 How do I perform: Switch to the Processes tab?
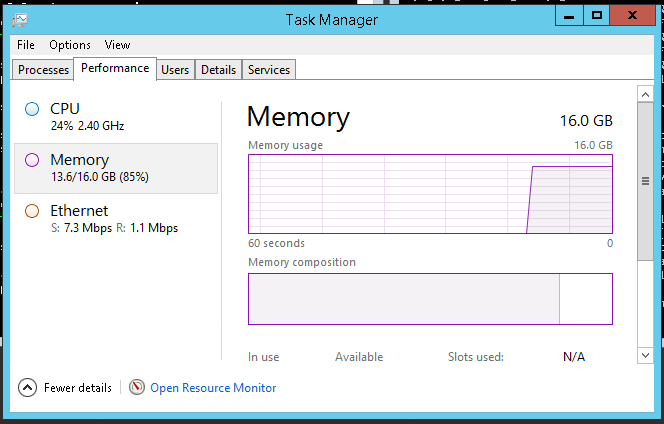(44, 70)
